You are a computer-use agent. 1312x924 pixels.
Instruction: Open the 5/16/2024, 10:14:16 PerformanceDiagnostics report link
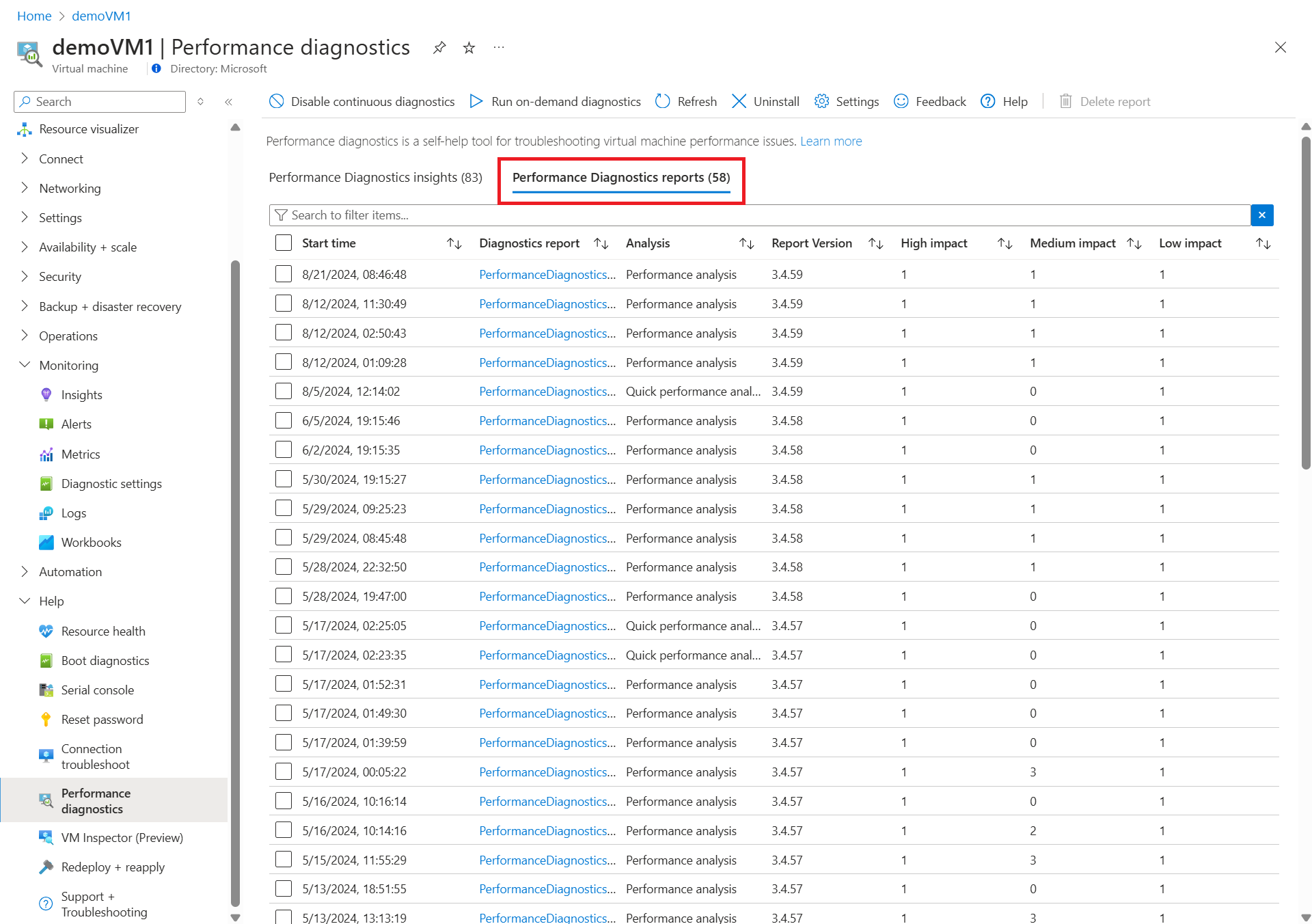547,830
